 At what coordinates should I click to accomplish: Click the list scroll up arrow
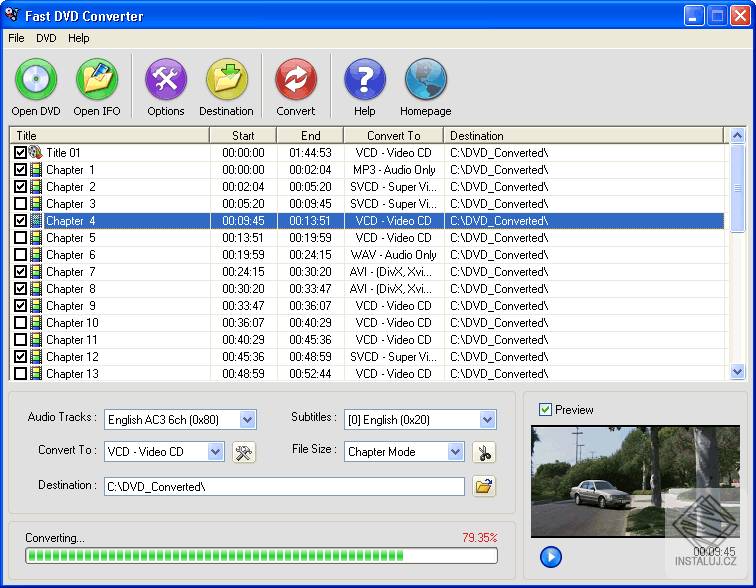(737, 135)
